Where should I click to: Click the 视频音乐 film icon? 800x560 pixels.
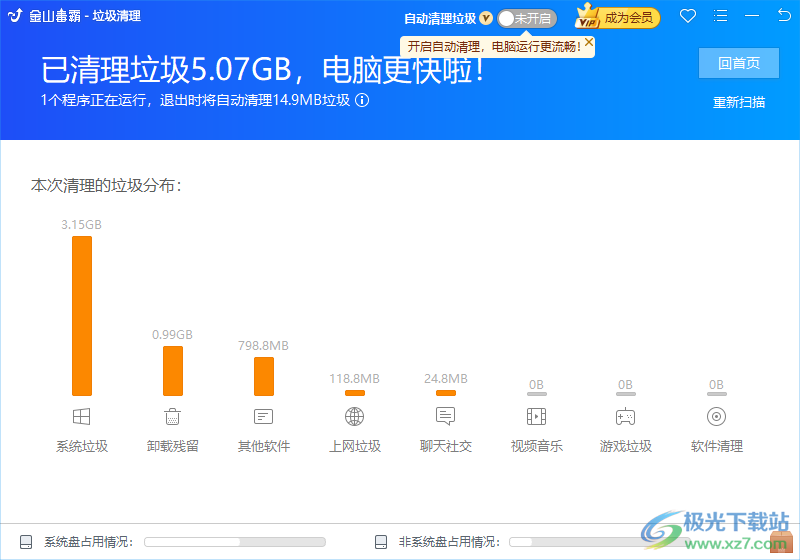point(536,417)
